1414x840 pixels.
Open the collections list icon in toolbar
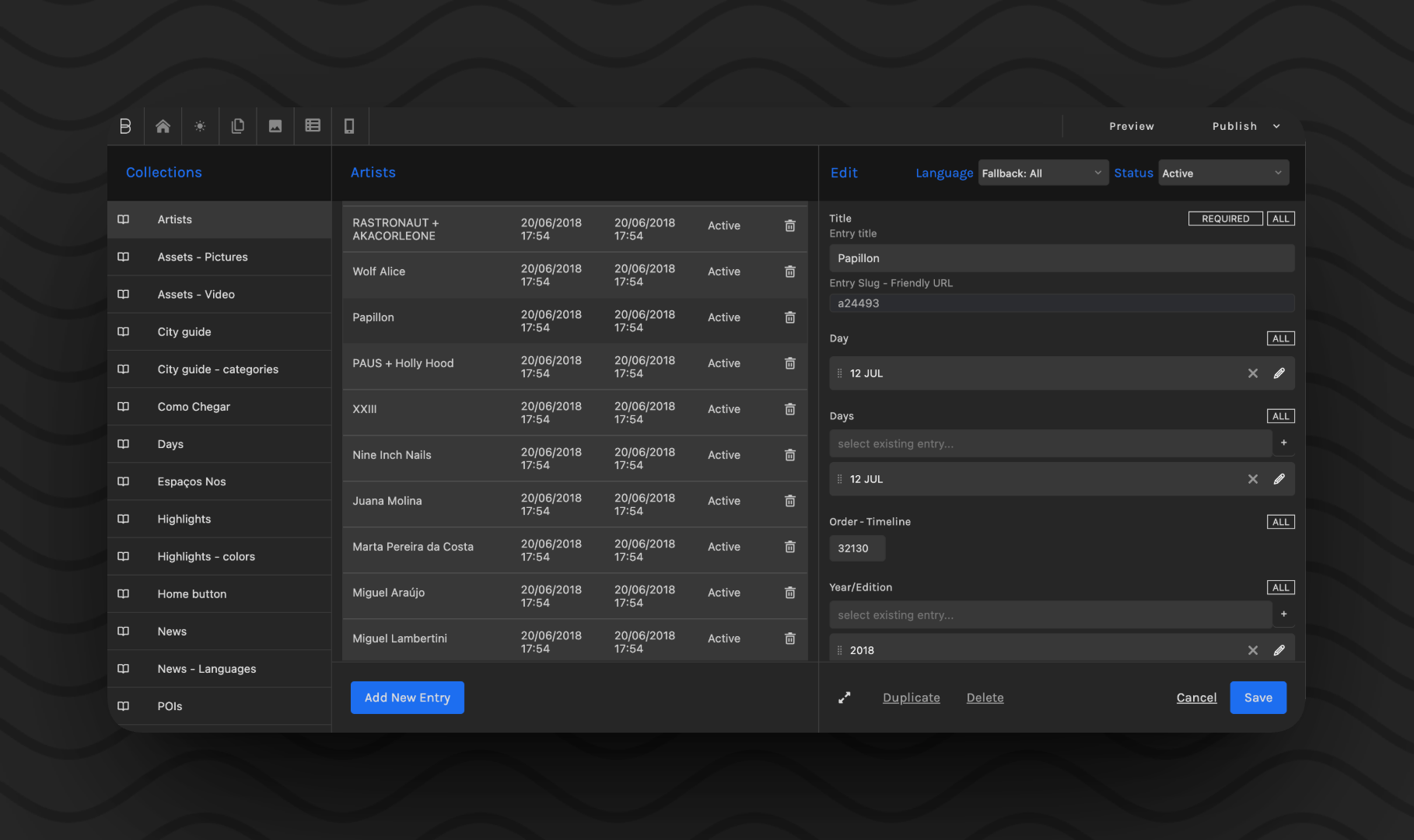(x=313, y=126)
